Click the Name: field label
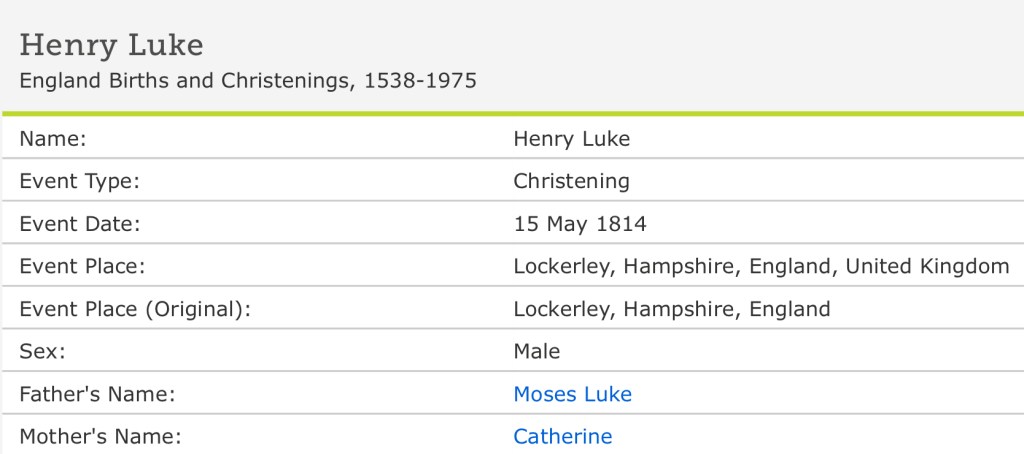 [53, 139]
